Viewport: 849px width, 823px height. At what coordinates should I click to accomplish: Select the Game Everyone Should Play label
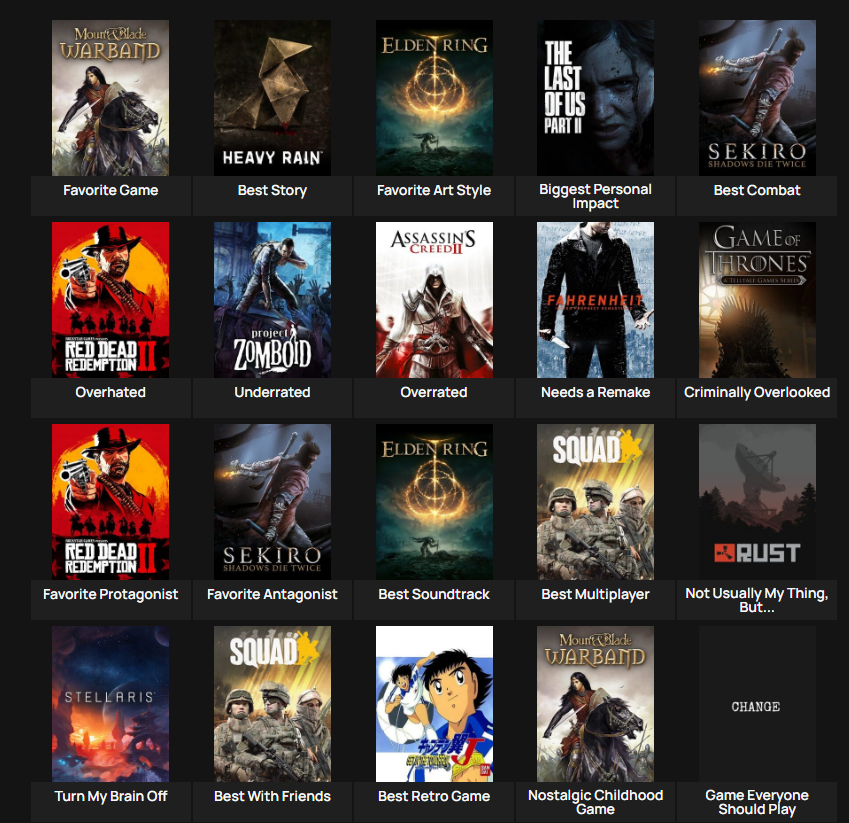click(757, 802)
